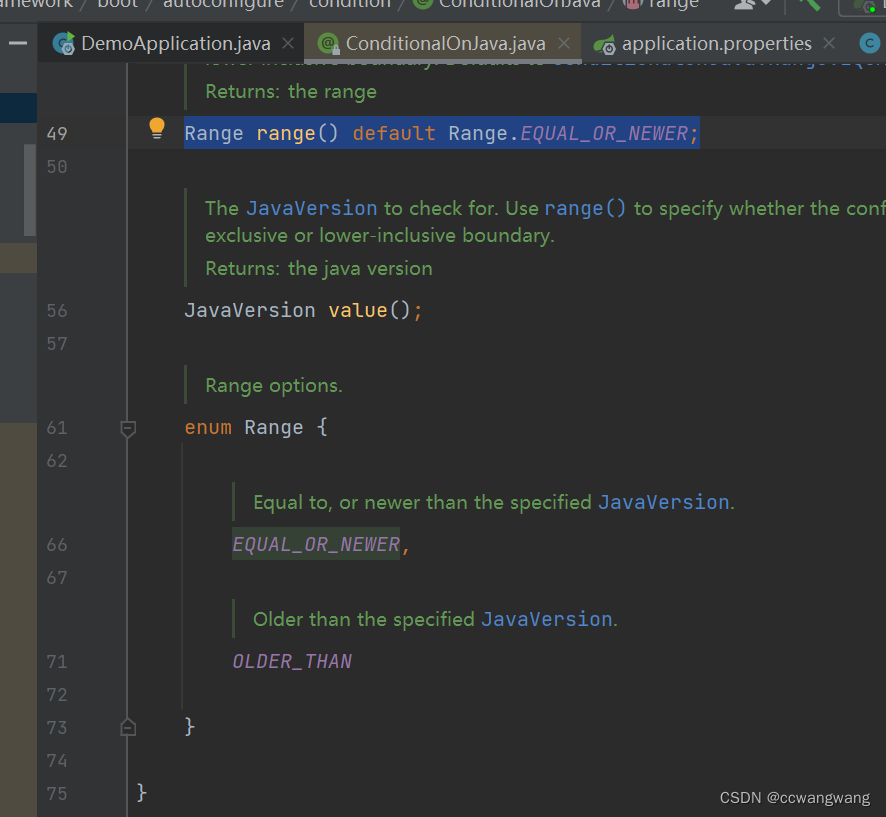The image size is (886, 817).
Task: Click line number 75 in the gutter
Action: tap(57, 794)
